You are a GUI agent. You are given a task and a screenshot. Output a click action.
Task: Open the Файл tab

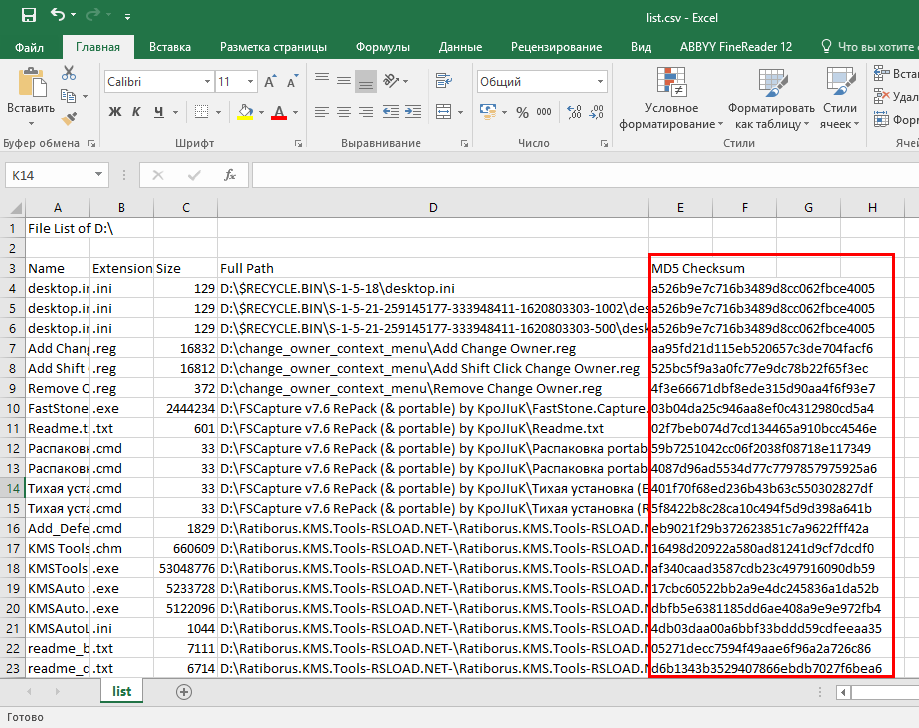pos(29,47)
